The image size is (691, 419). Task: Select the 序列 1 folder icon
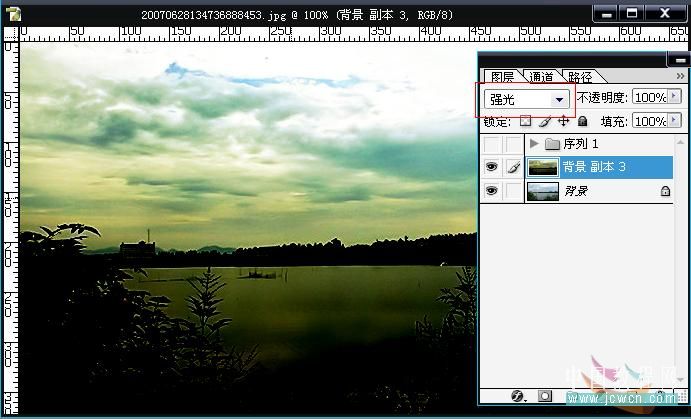[552, 144]
